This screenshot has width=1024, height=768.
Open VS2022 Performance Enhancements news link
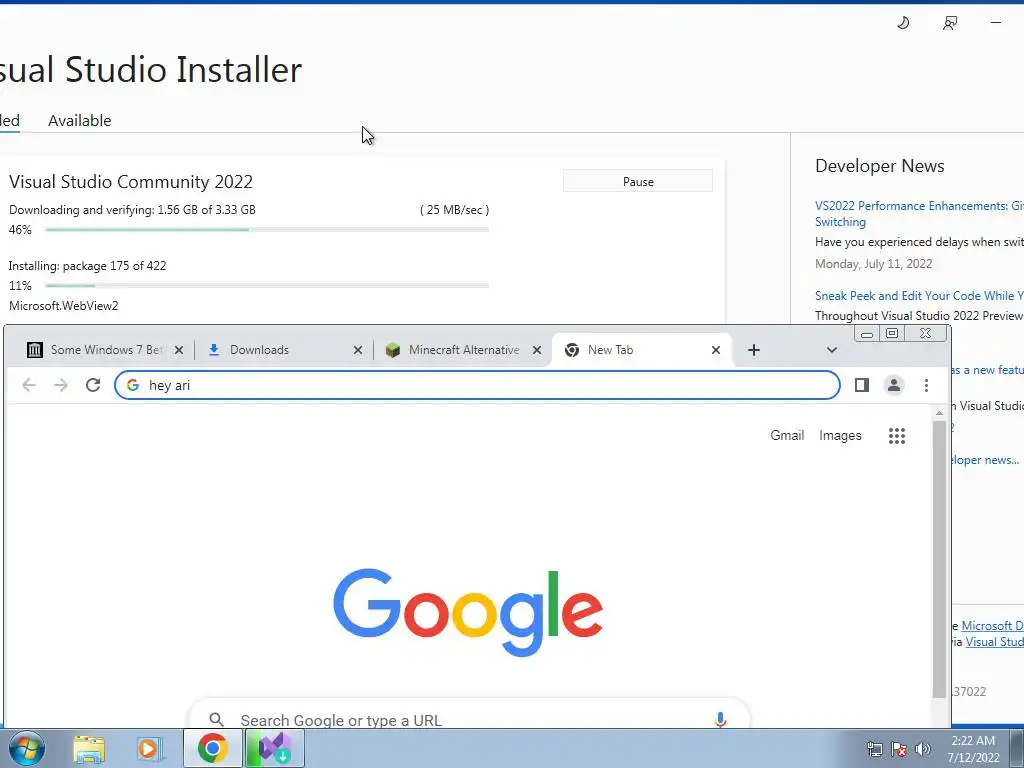919,214
